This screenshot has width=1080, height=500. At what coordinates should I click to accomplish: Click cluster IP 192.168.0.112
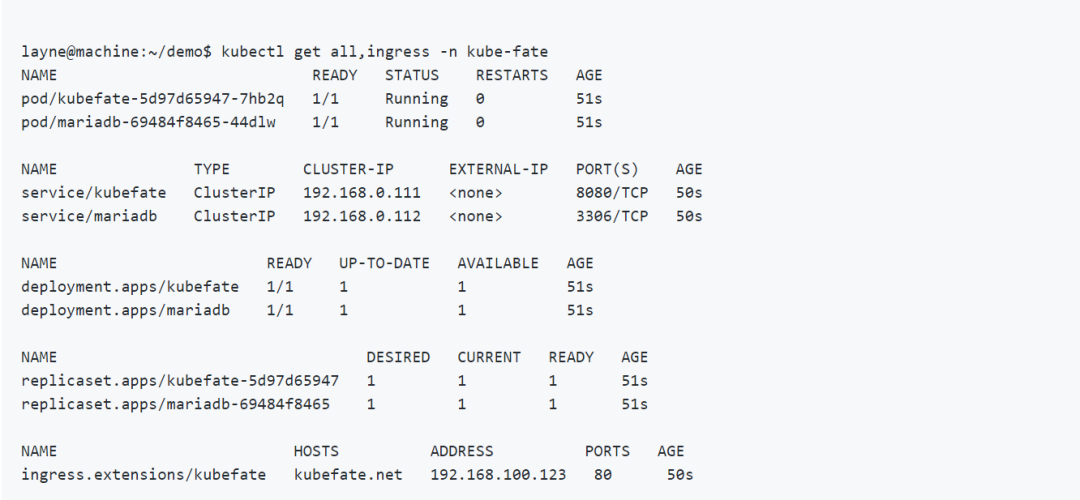[x=362, y=217]
